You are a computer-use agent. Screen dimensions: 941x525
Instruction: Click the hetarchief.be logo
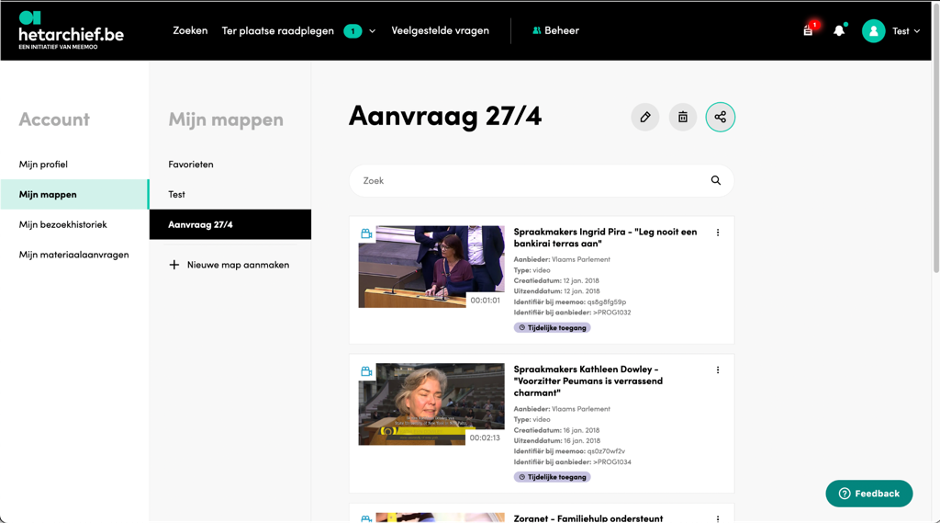click(71, 30)
